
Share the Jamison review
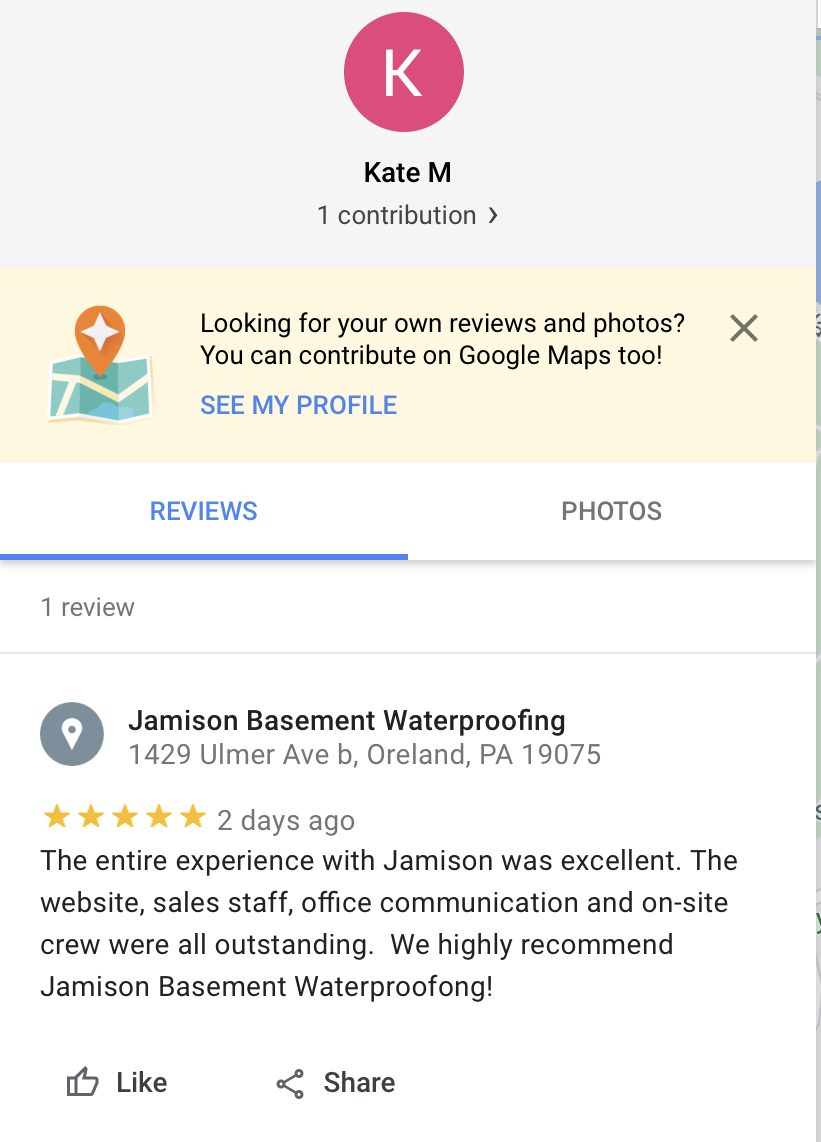pyautogui.click(x=336, y=1083)
